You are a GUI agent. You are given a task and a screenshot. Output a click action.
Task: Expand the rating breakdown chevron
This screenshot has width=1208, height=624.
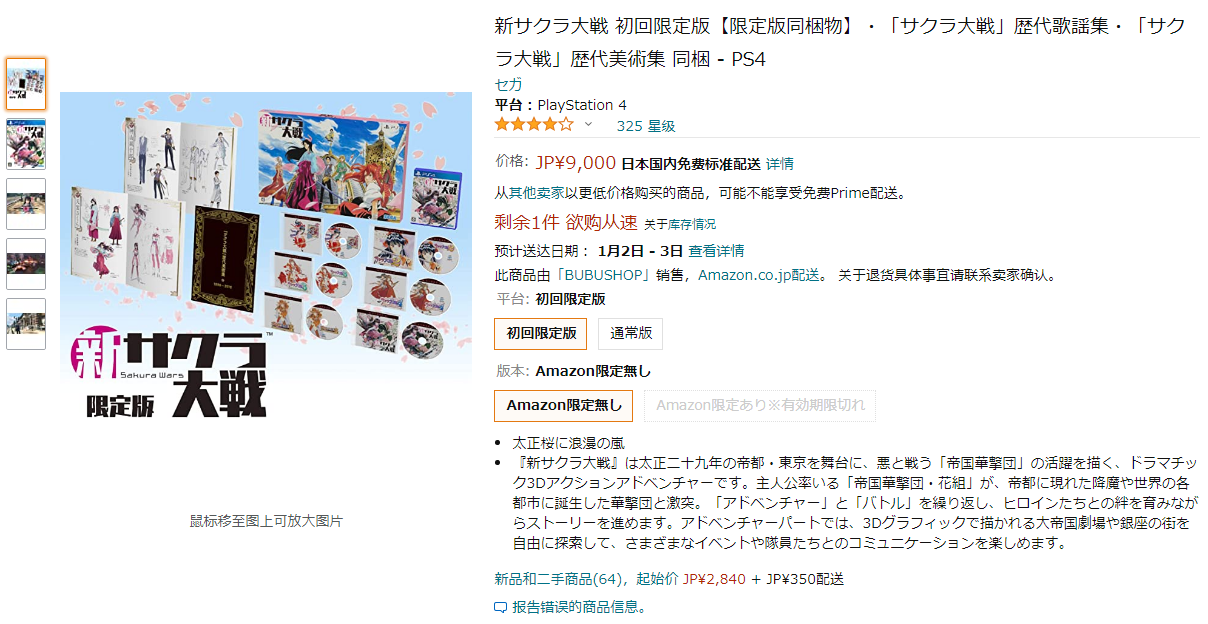pyautogui.click(x=588, y=125)
